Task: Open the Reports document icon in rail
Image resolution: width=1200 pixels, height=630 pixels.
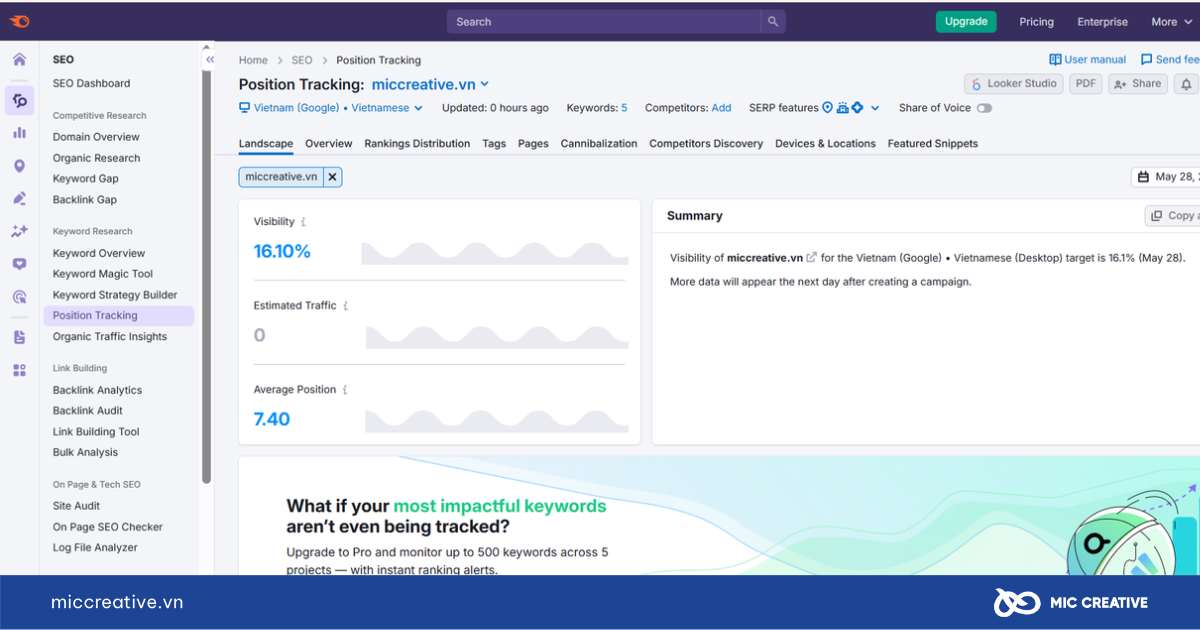Action: point(19,337)
